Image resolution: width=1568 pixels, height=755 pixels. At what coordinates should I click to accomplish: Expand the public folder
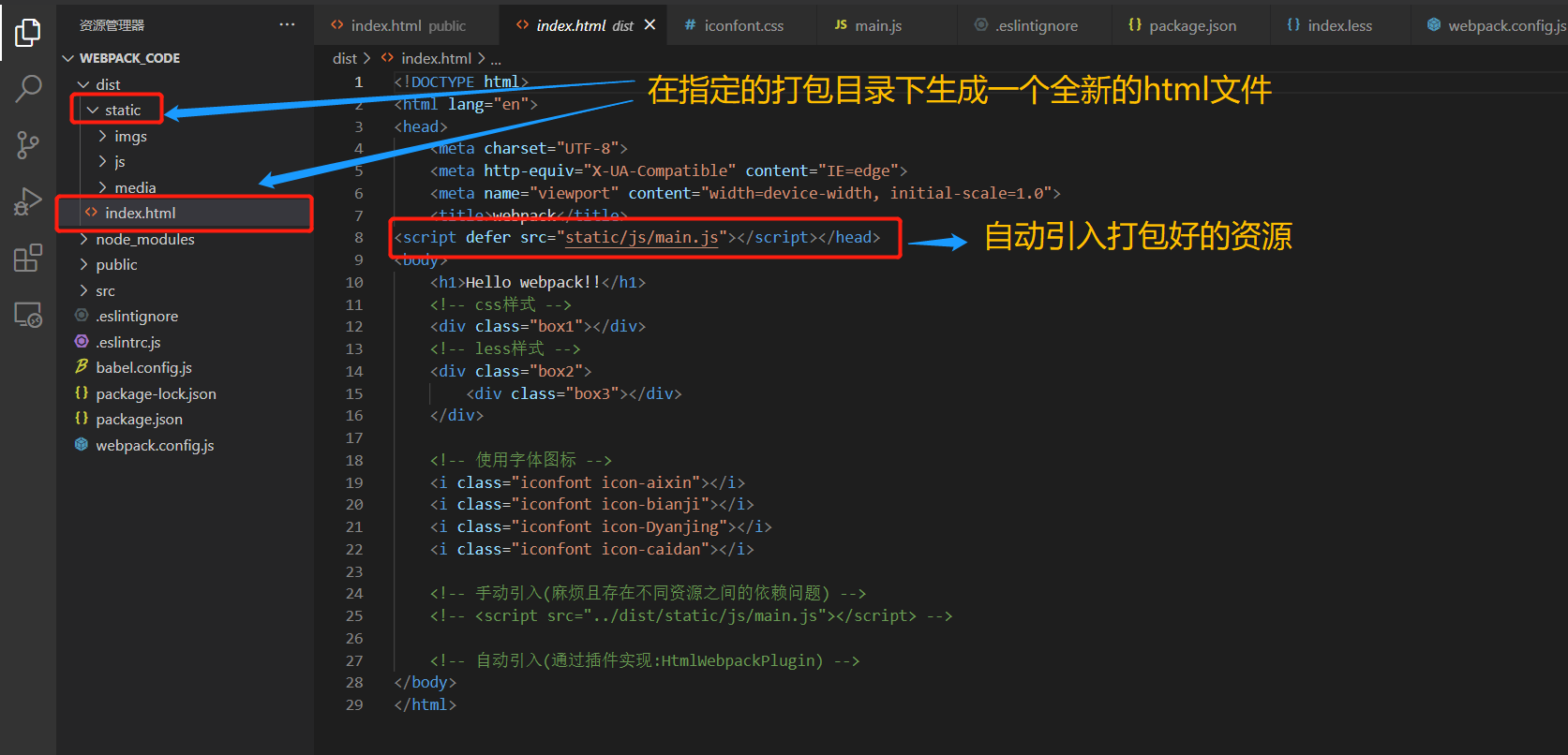coord(83,264)
